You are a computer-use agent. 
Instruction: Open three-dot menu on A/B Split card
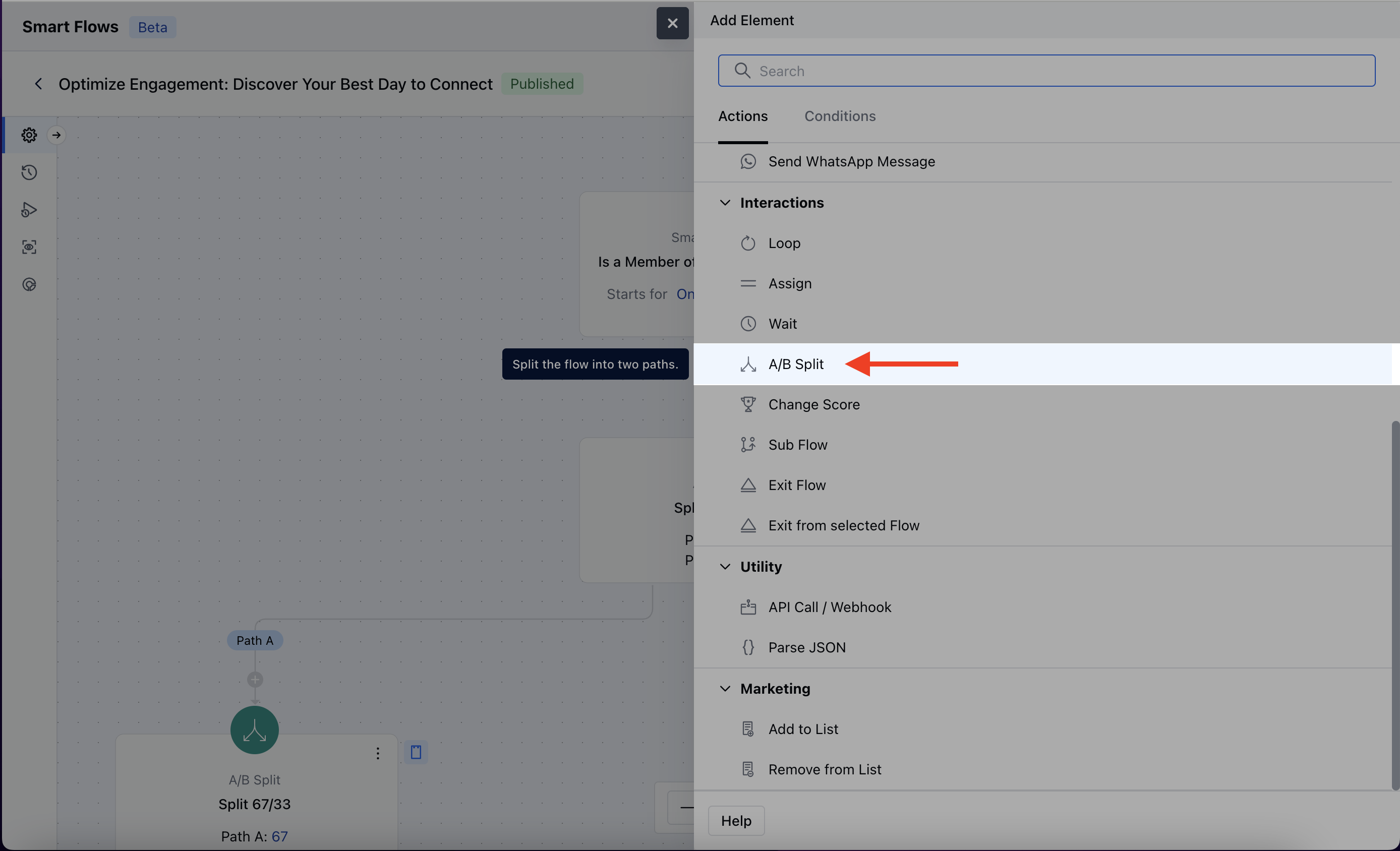coord(377,753)
